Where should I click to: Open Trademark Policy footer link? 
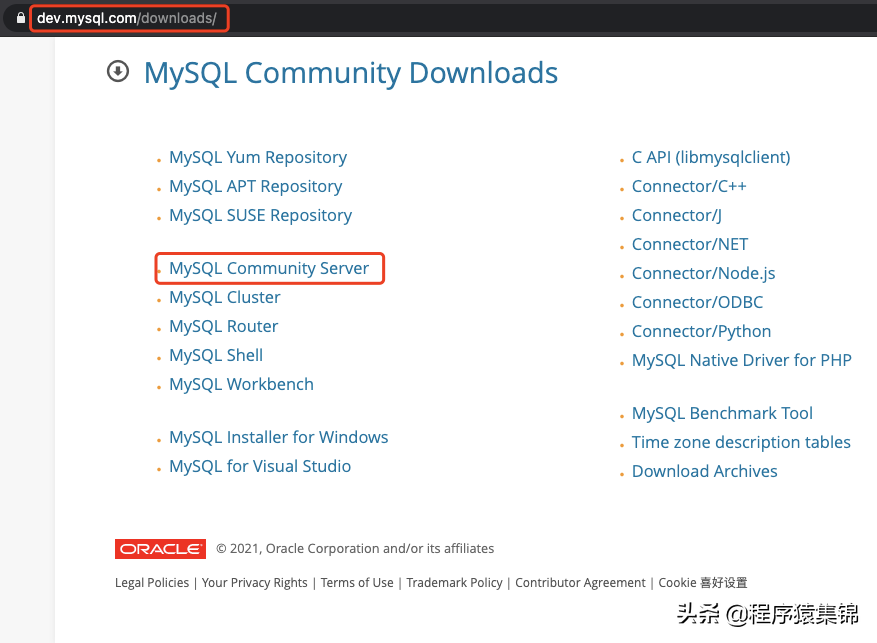(x=454, y=583)
